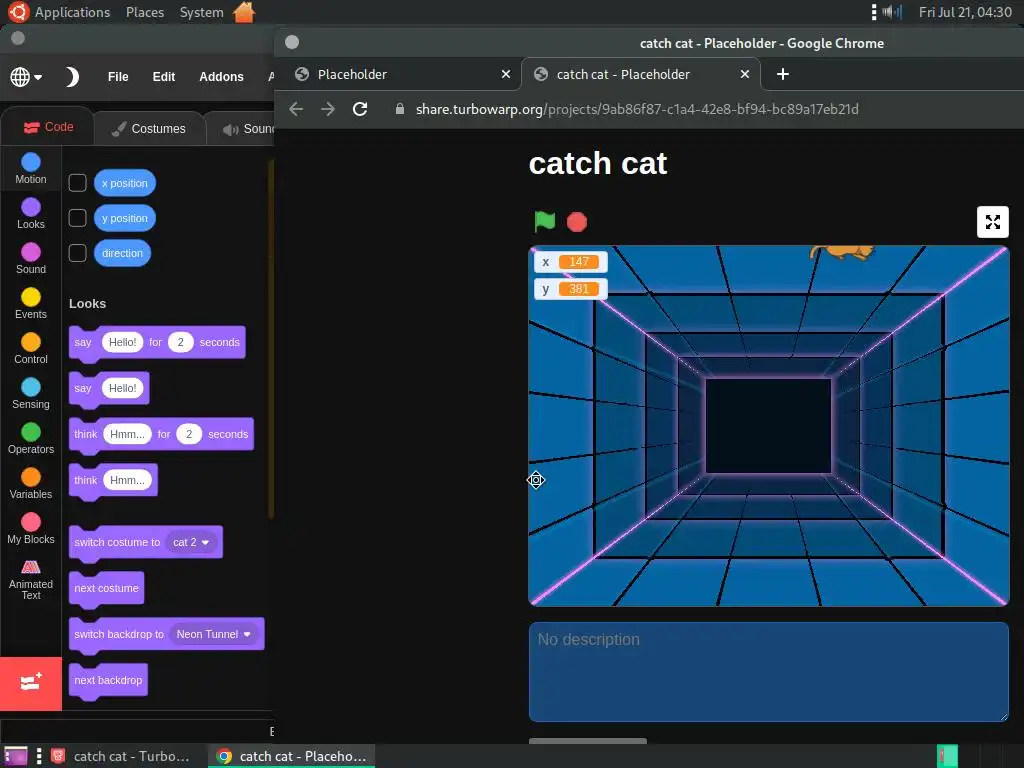
Task: Open the costume dropdown showing cat 2
Action: click(x=191, y=542)
